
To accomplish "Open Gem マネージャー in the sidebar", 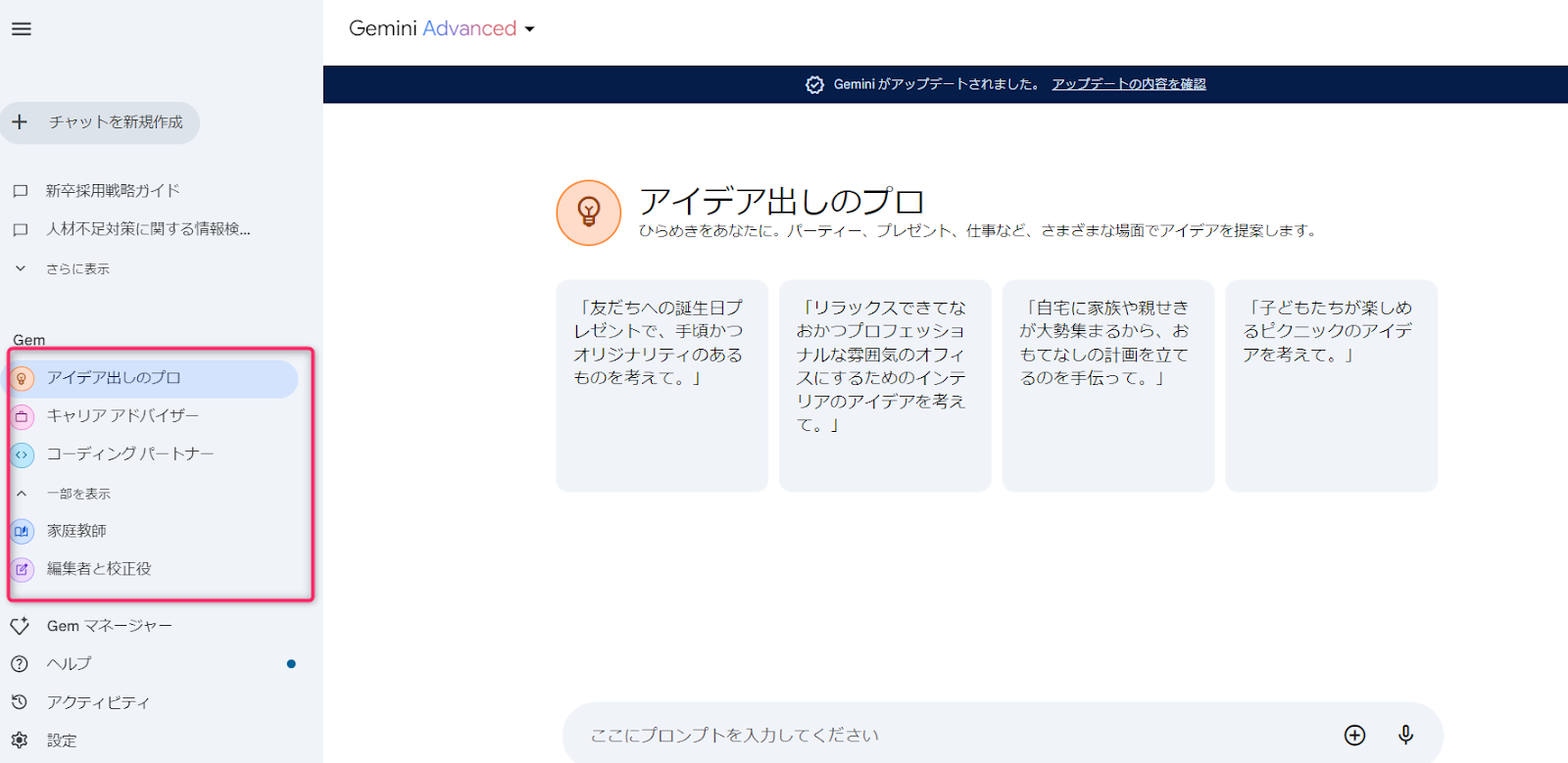I will (108, 626).
